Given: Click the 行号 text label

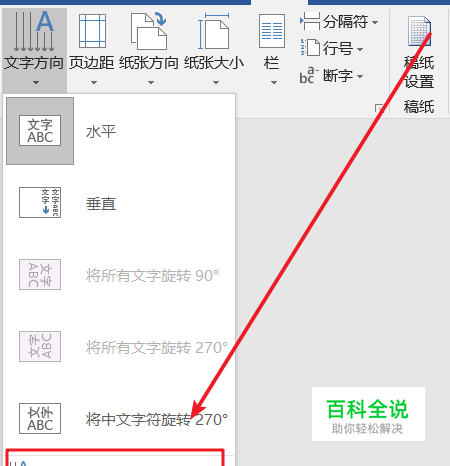Looking at the screenshot, I should [x=338, y=49].
